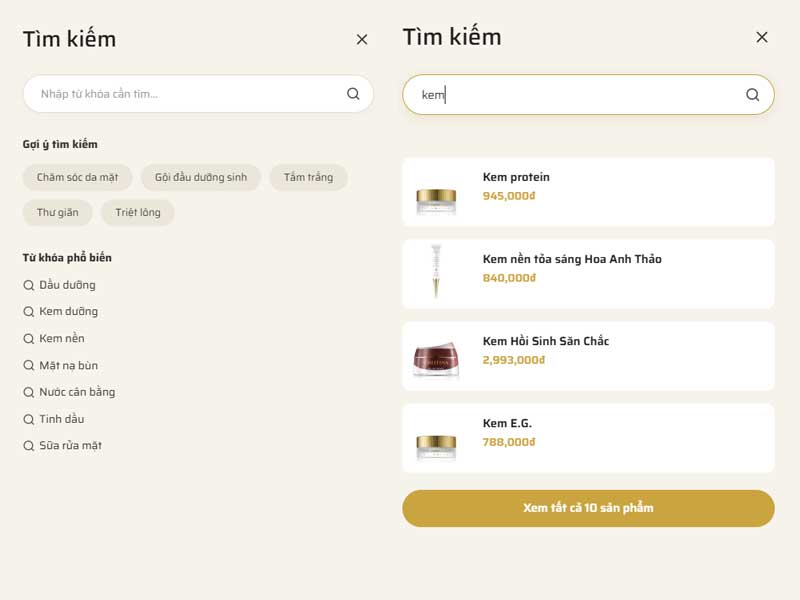
Task: Choose the Tắm trắng suggestion chip
Action: pyautogui.click(x=309, y=177)
